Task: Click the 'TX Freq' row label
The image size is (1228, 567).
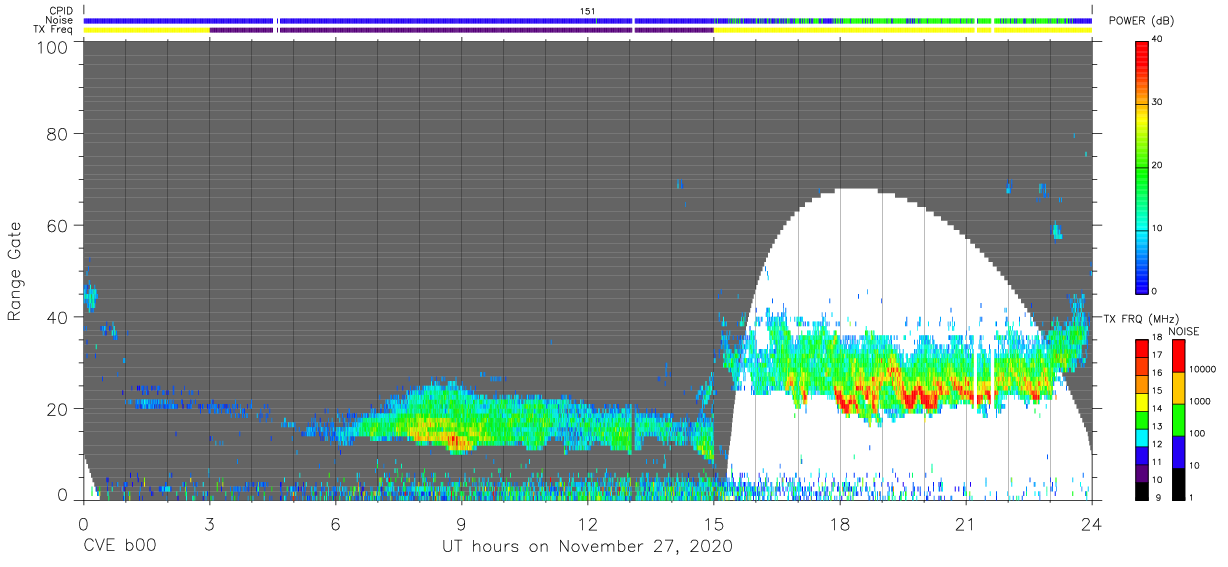Action: [x=55, y=30]
